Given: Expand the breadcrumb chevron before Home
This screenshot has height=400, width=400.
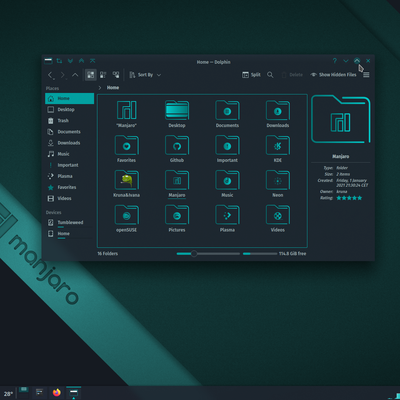Looking at the screenshot, I should coord(100,88).
